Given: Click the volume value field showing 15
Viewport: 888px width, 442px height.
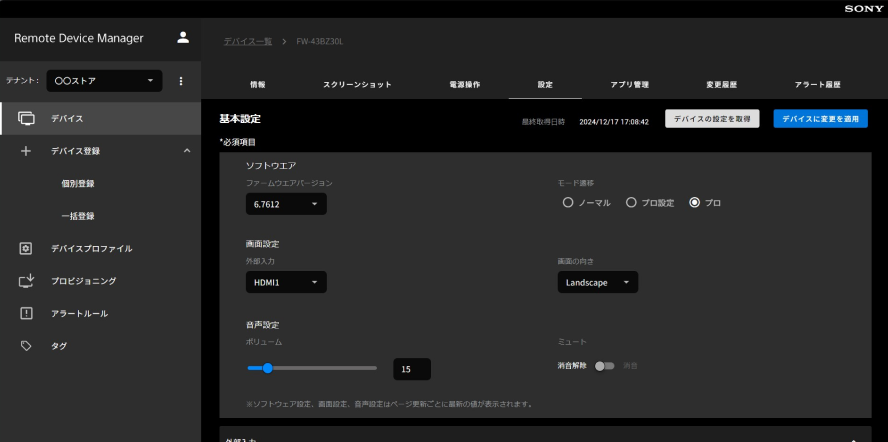Looking at the screenshot, I should pos(411,369).
